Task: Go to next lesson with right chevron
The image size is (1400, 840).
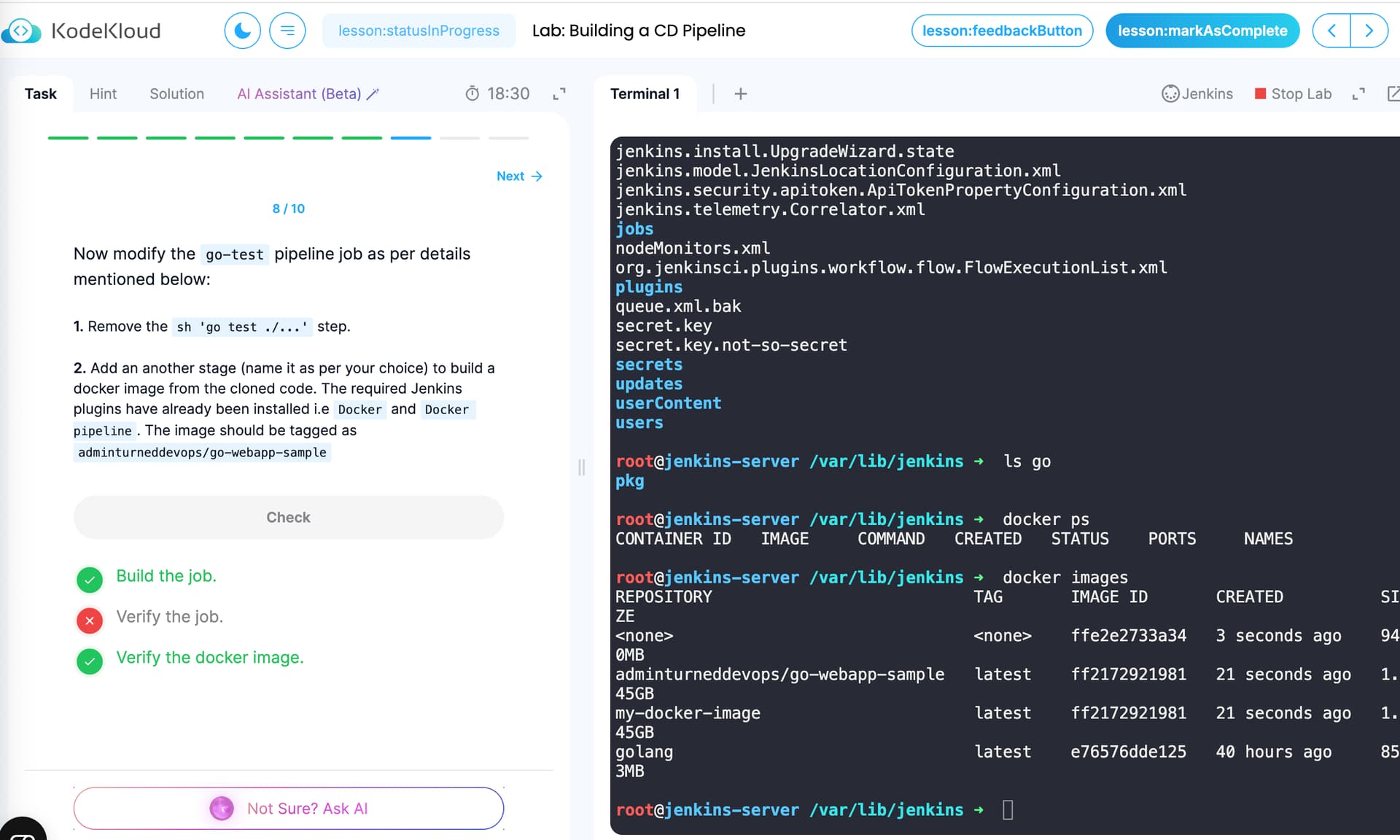Action: coord(1369,31)
